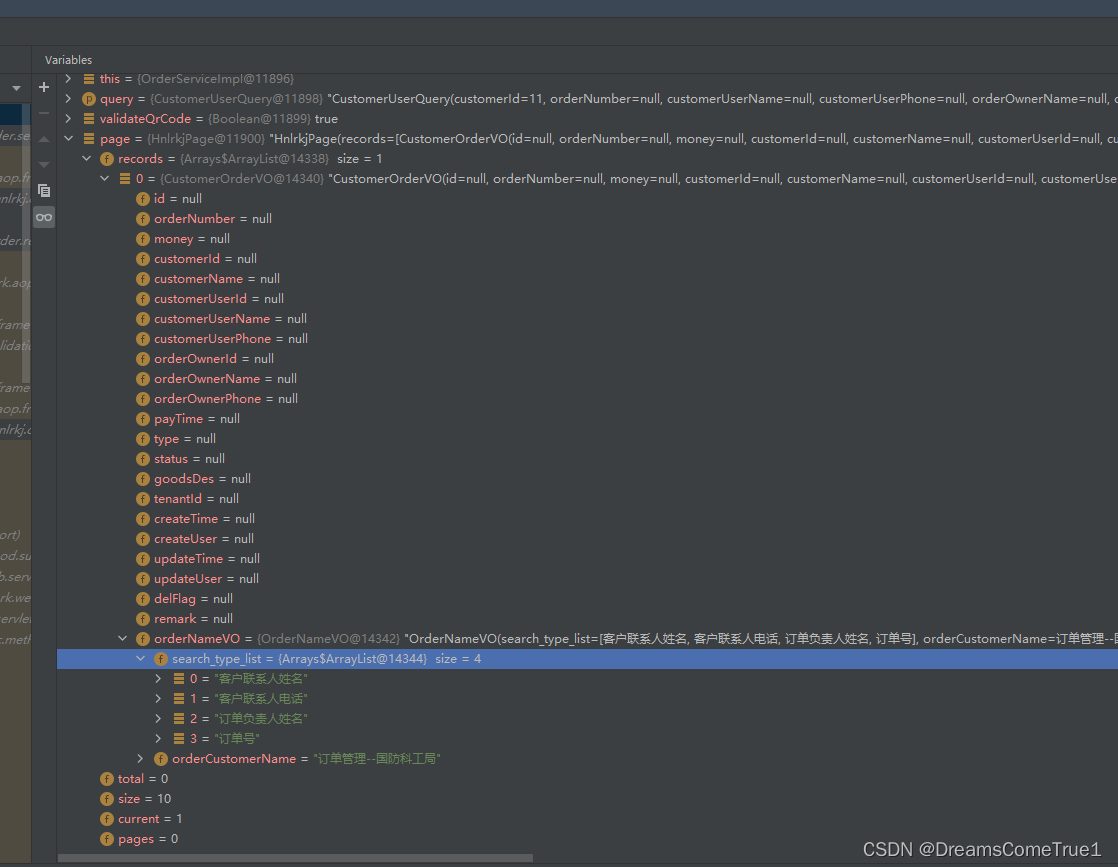
Task: Select the 'customerUserPhone = null' row
Action: point(588,339)
